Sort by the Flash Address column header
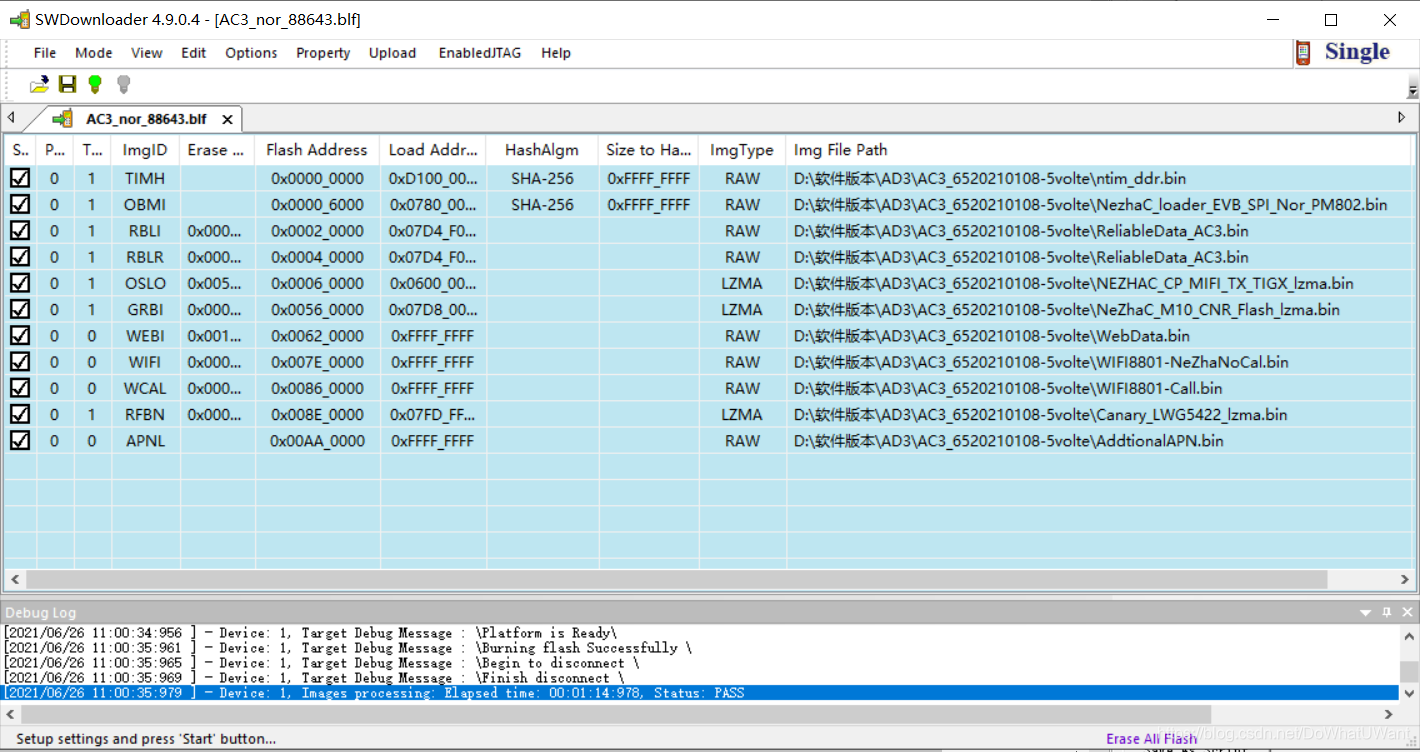Image resolution: width=1420 pixels, height=752 pixels. pyautogui.click(x=317, y=150)
